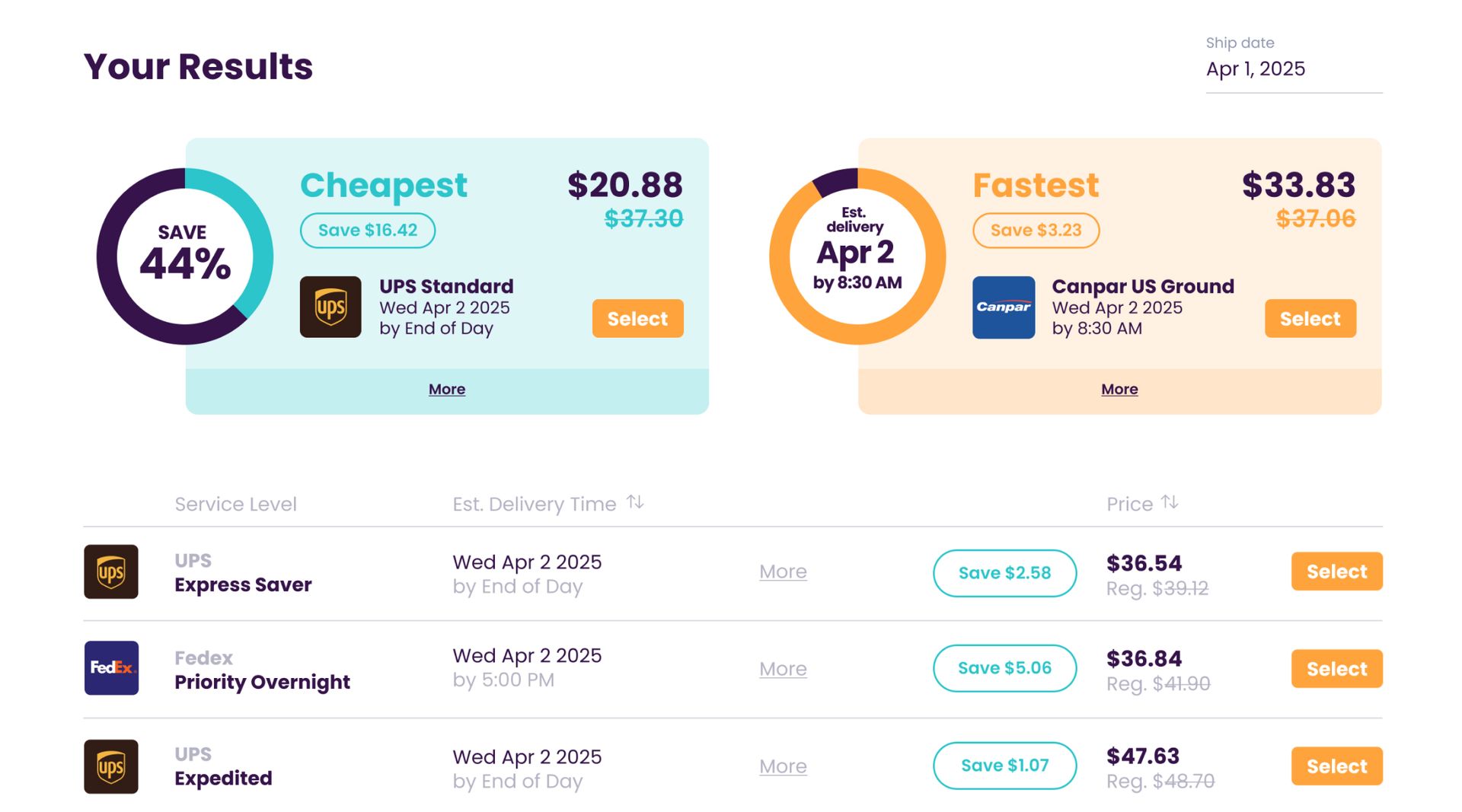Select the Canpar US Ground Fastest option

point(1310,318)
